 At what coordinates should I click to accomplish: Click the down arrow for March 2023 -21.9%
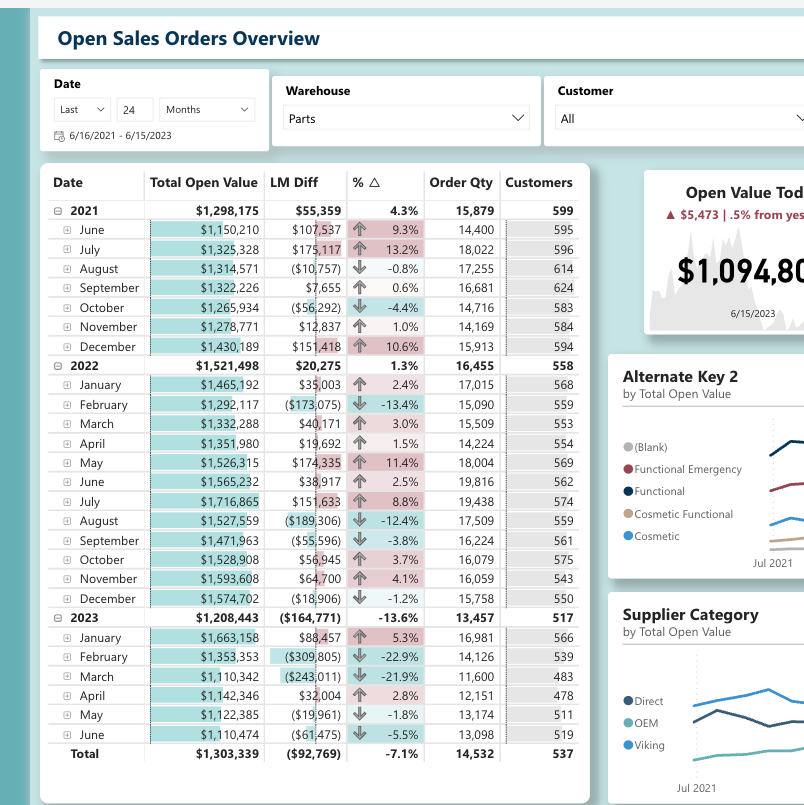[360, 676]
